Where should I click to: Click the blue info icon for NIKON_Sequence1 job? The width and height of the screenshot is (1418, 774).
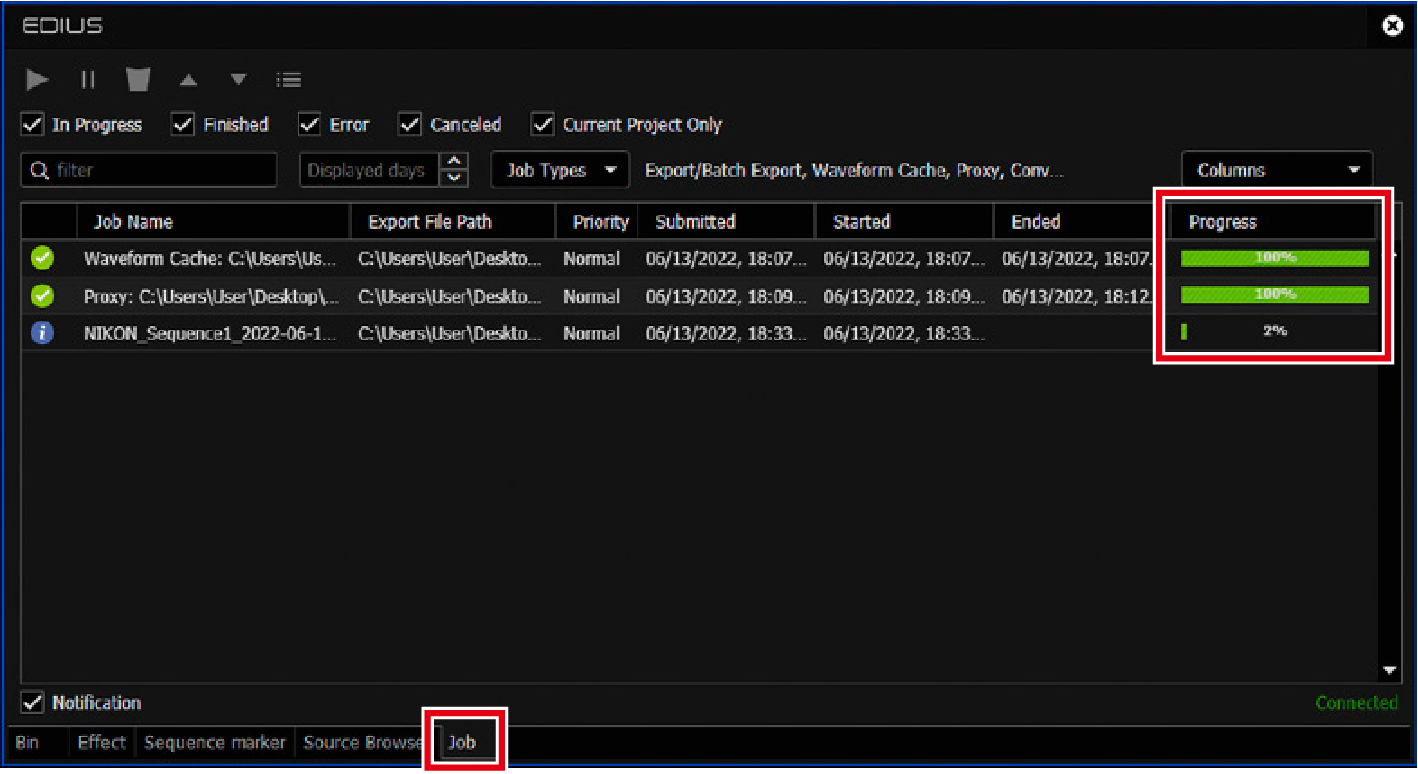42,334
